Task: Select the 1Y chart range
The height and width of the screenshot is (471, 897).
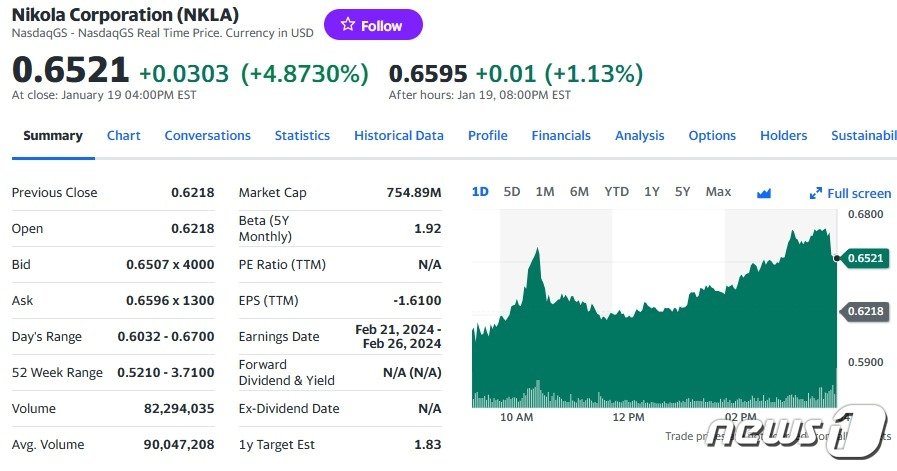Action: tap(651, 192)
